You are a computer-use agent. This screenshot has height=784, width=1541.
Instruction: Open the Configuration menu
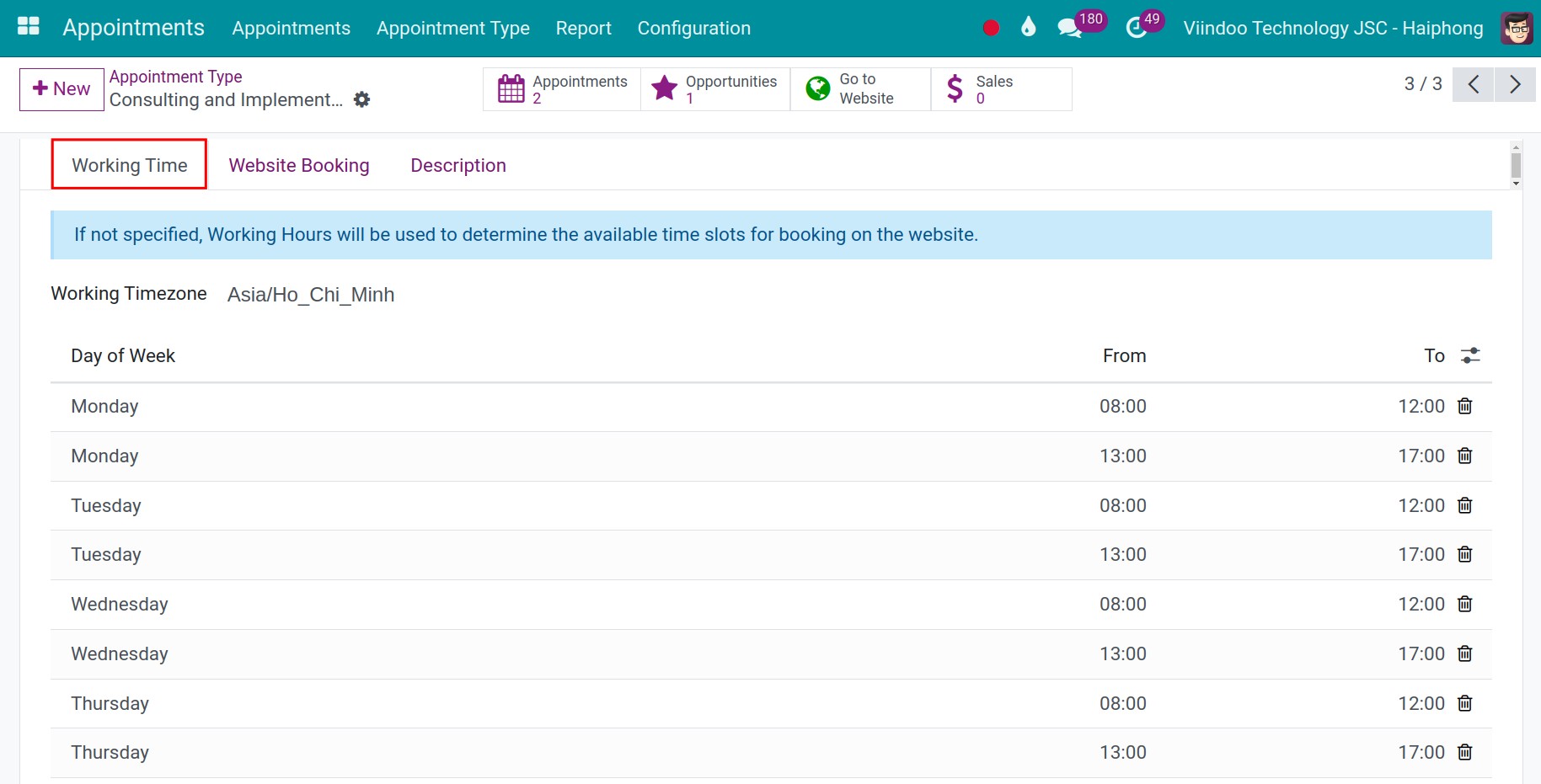[694, 28]
